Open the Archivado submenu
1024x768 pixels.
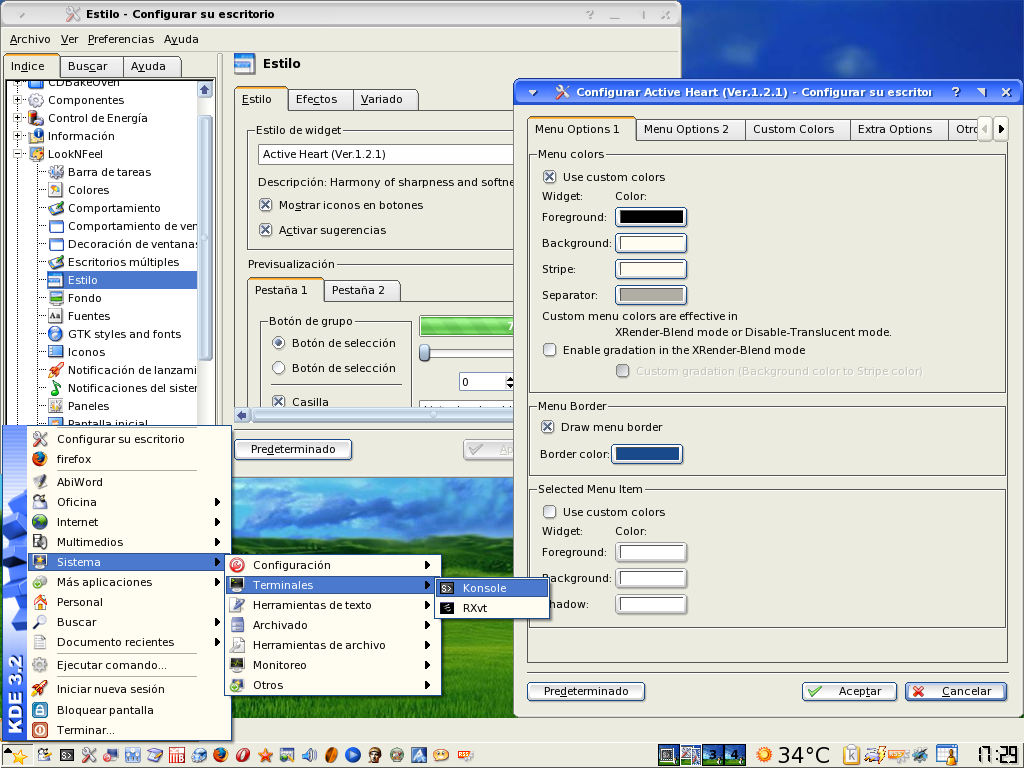(334, 625)
